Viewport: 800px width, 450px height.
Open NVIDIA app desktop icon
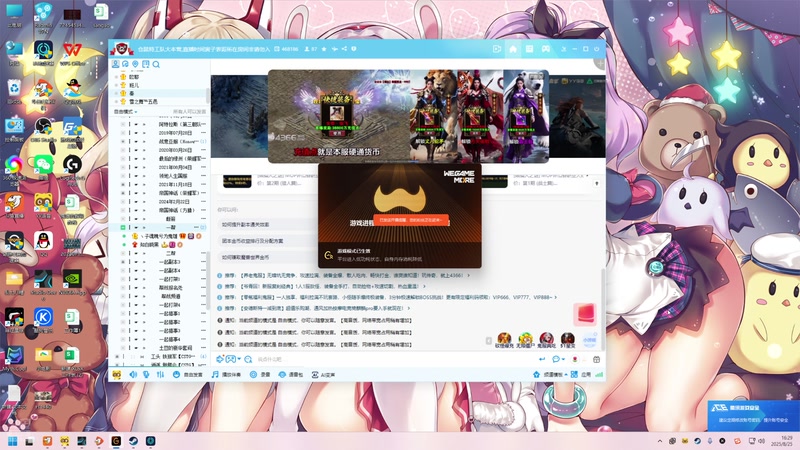click(x=72, y=283)
